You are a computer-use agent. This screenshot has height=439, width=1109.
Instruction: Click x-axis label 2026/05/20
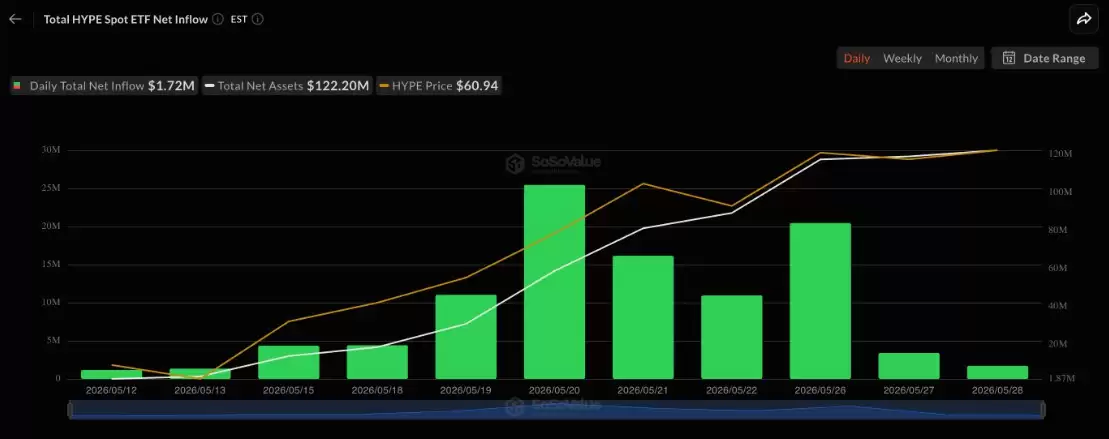[x=554, y=390]
